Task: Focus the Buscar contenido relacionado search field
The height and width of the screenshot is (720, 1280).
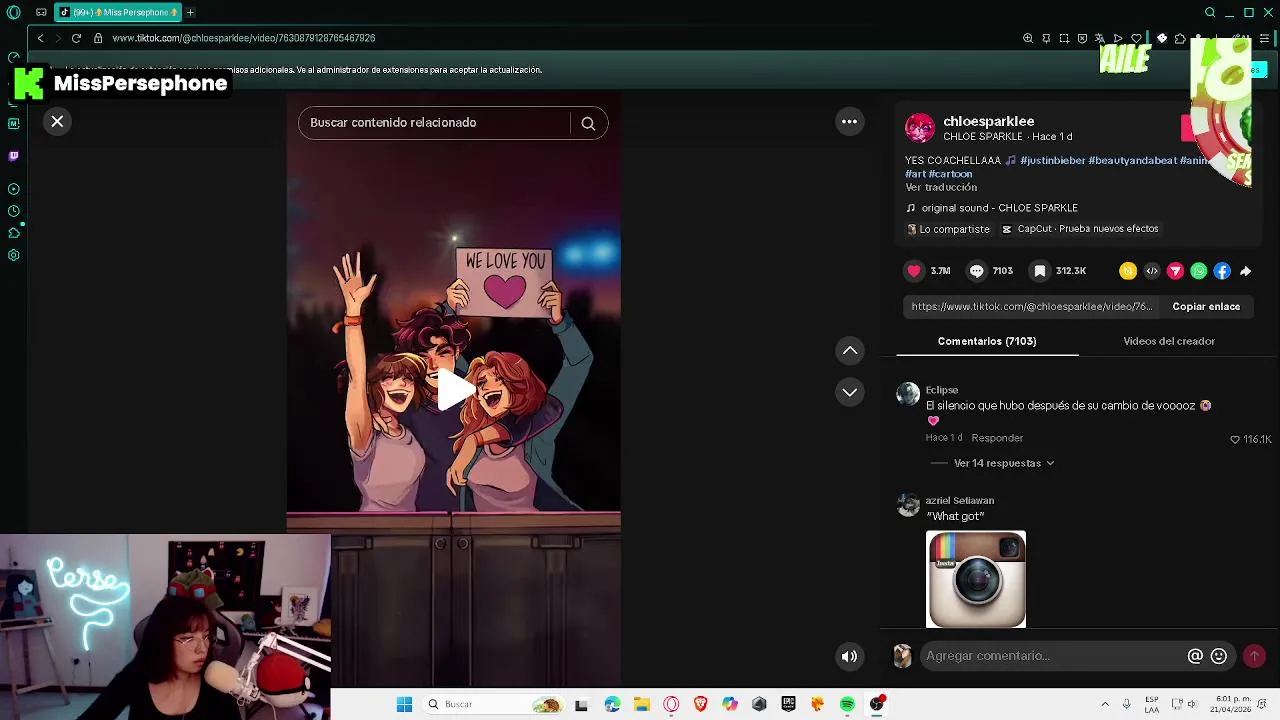Action: click(435, 123)
